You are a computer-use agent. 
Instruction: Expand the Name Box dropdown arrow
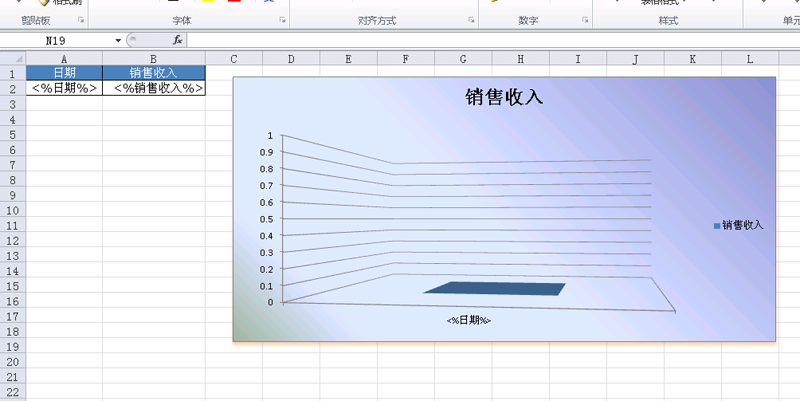pos(118,40)
